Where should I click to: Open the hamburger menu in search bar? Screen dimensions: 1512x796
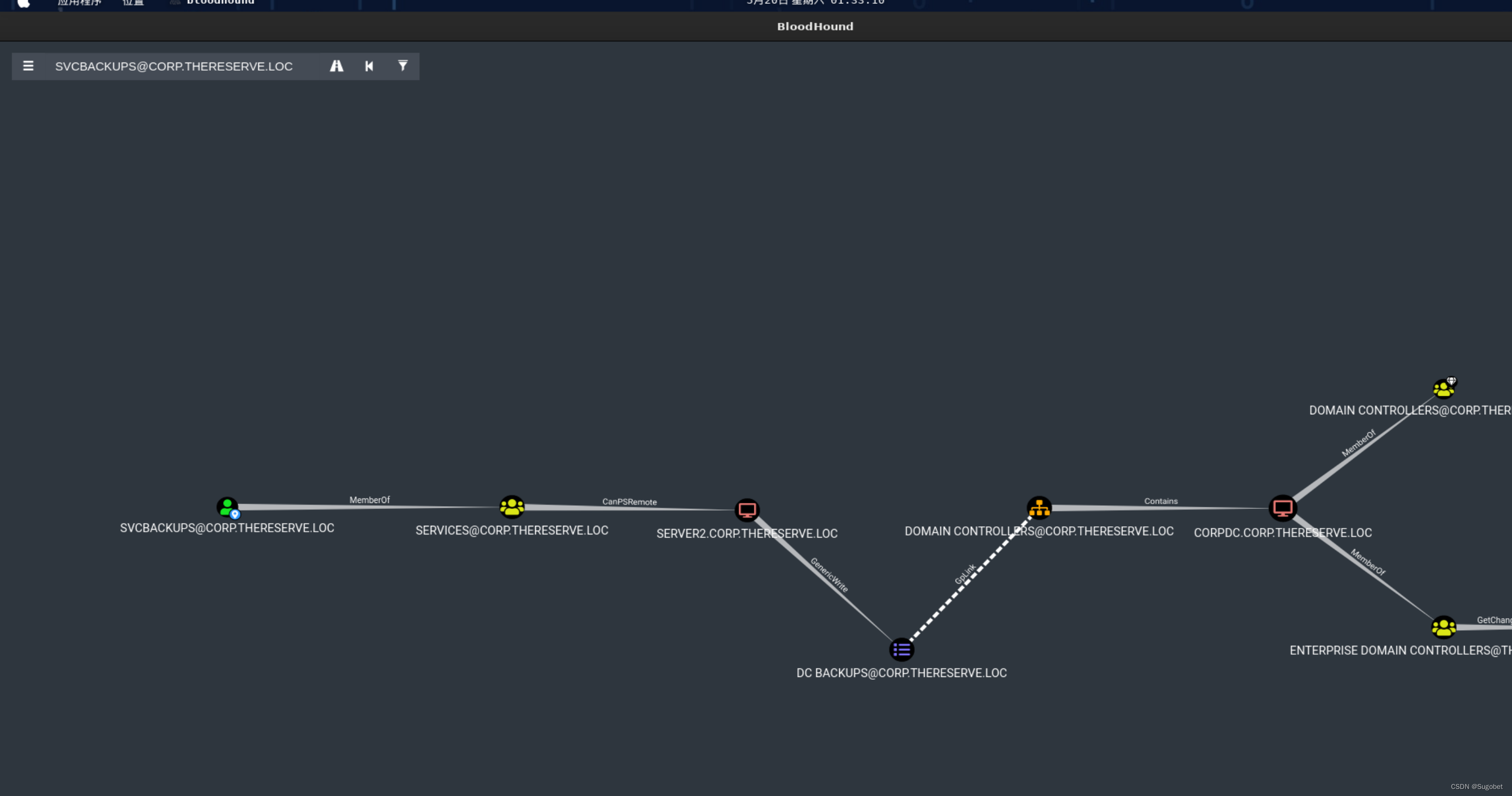[28, 66]
